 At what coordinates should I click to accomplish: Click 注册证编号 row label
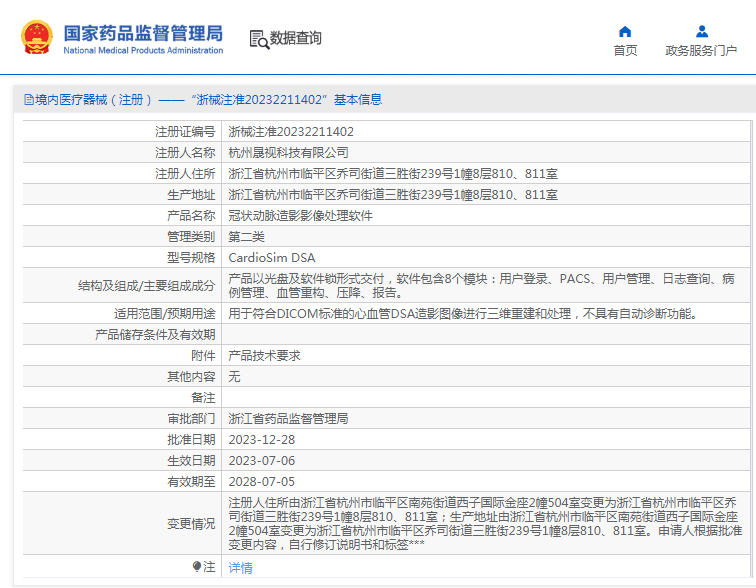[x=185, y=132]
